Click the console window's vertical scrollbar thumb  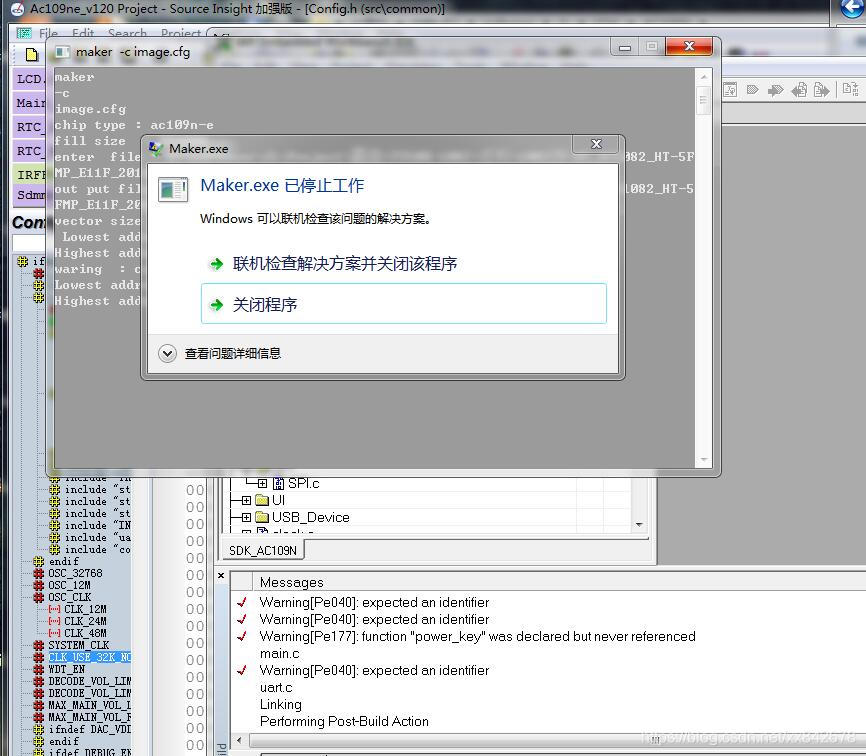coord(703,100)
